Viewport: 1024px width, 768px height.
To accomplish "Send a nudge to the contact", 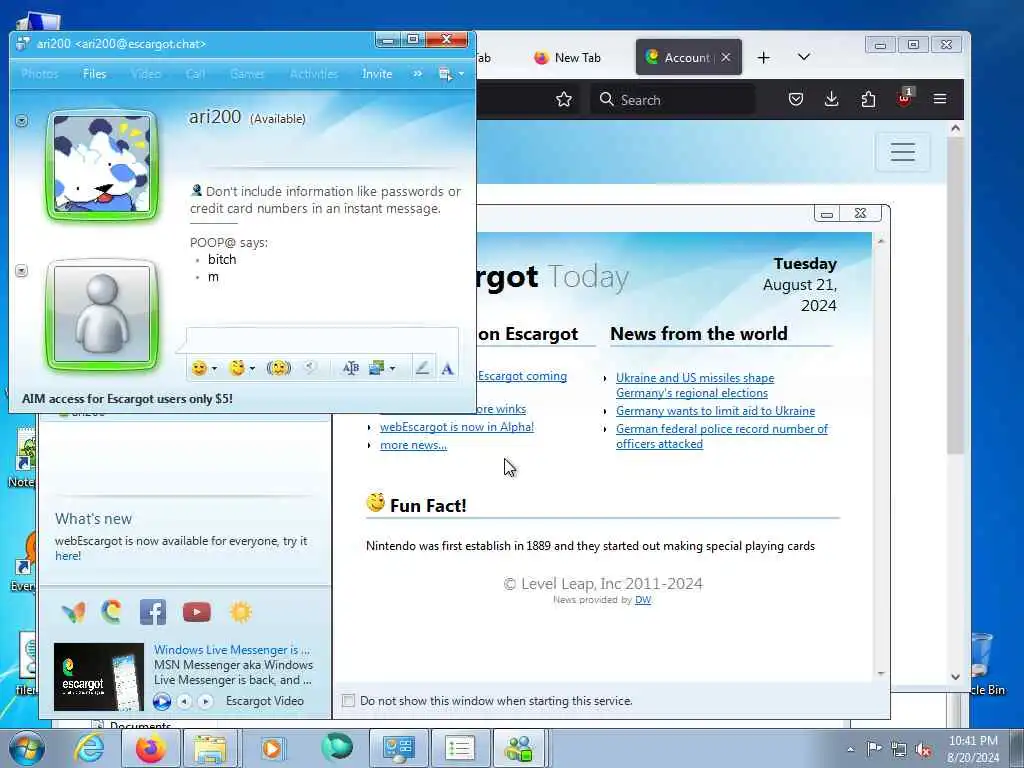I will pos(279,368).
